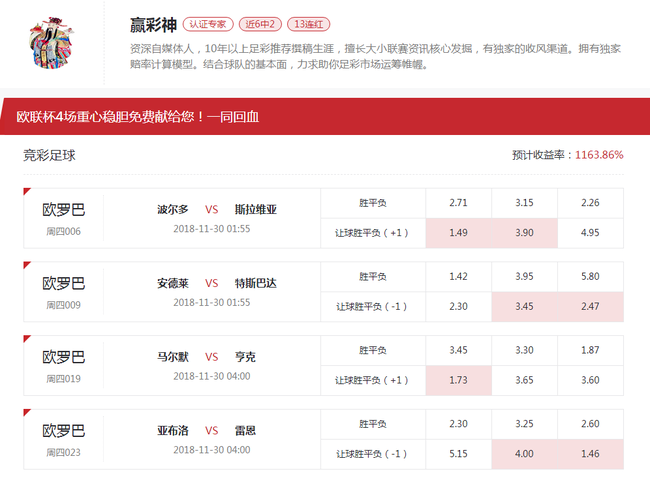Screen dimensions: 650x480
Task: Click team name 斯拉维亚
Action: coord(256,209)
